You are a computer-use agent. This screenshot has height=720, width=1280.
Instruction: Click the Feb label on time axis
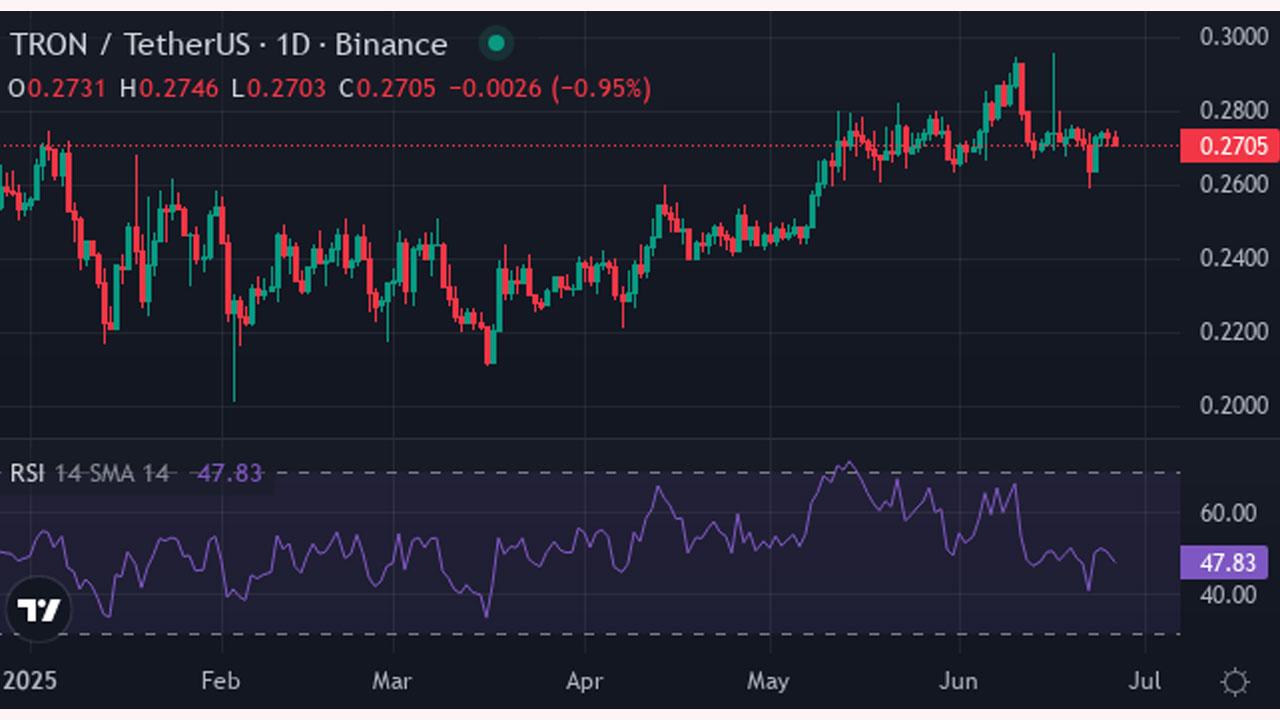coord(220,681)
